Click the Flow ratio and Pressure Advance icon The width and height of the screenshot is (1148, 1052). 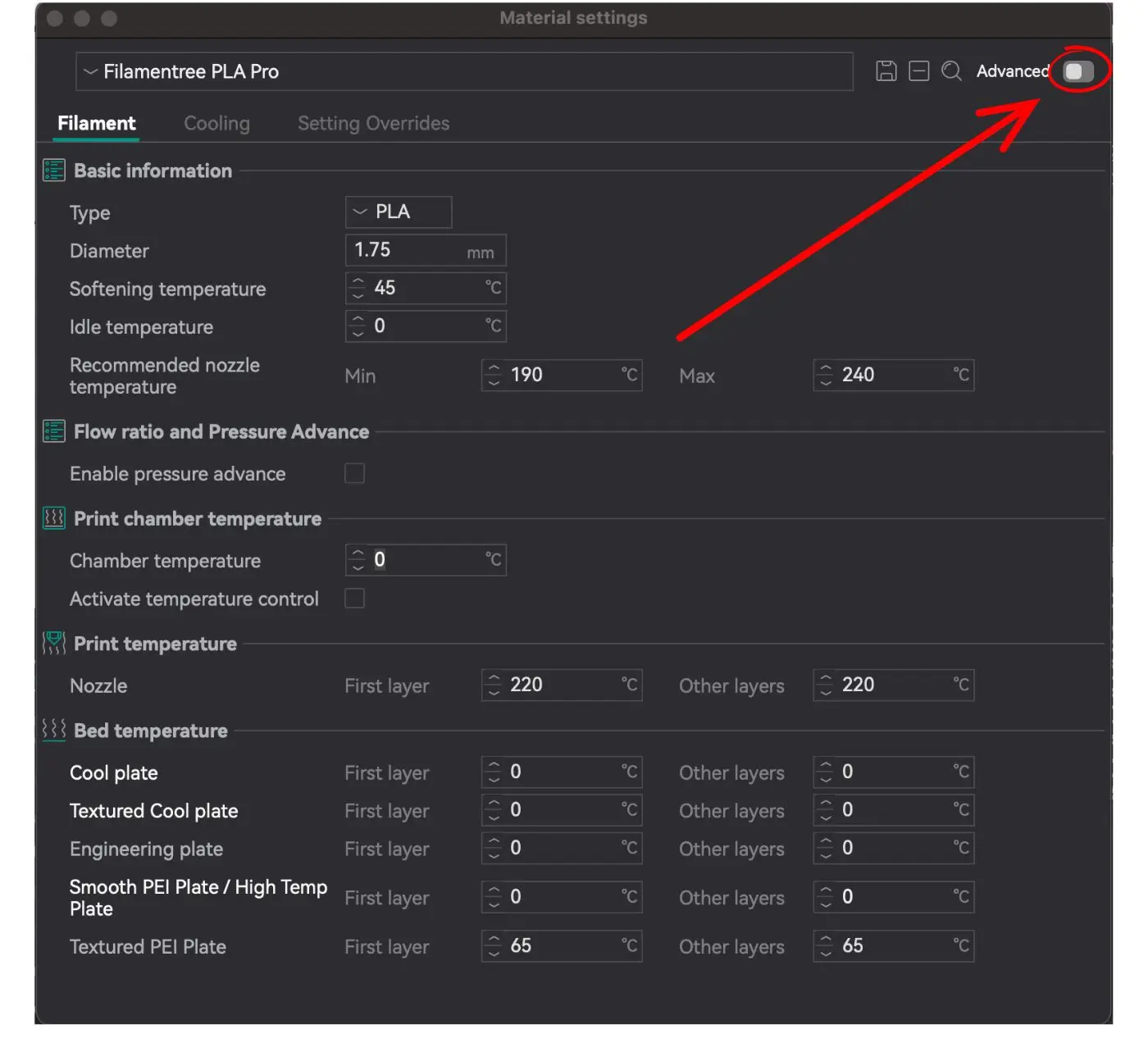coord(54,431)
